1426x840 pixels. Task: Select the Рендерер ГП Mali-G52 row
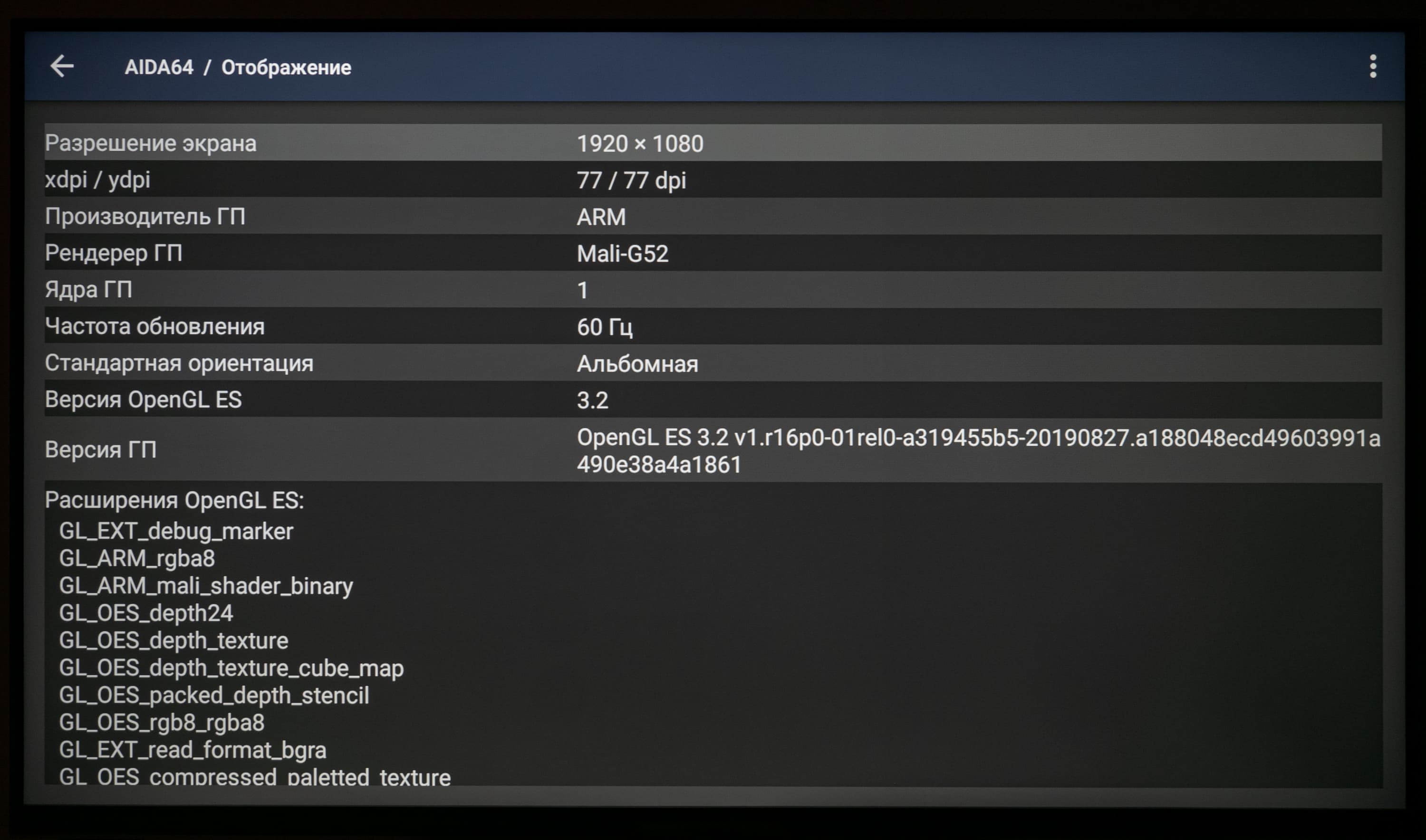(x=713, y=253)
